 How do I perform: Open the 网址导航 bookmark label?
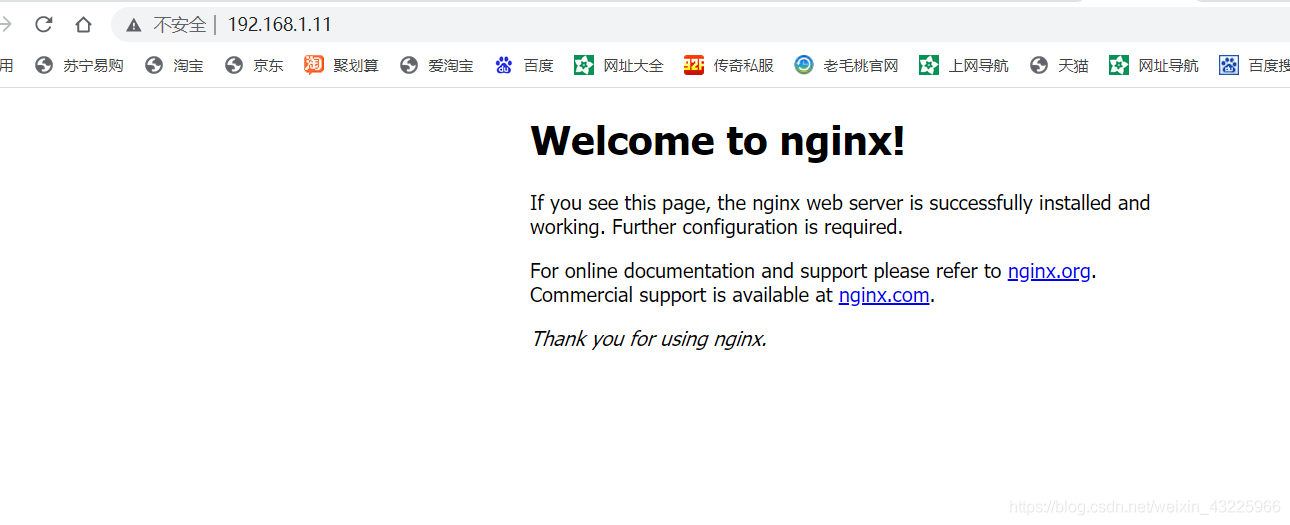point(1168,65)
